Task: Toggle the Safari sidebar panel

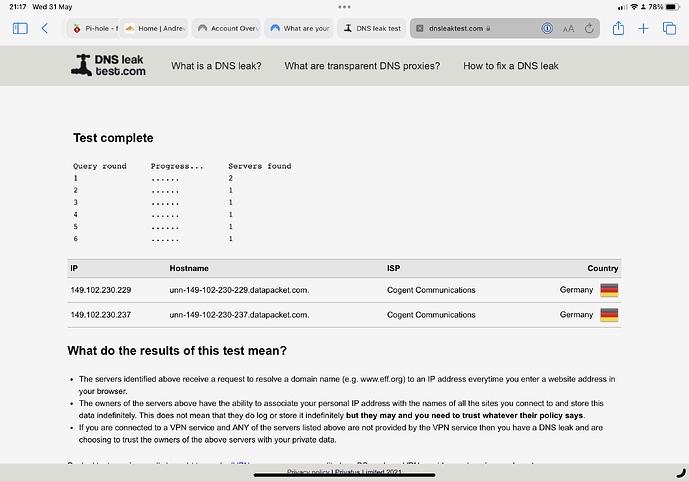Action: pyautogui.click(x=20, y=29)
